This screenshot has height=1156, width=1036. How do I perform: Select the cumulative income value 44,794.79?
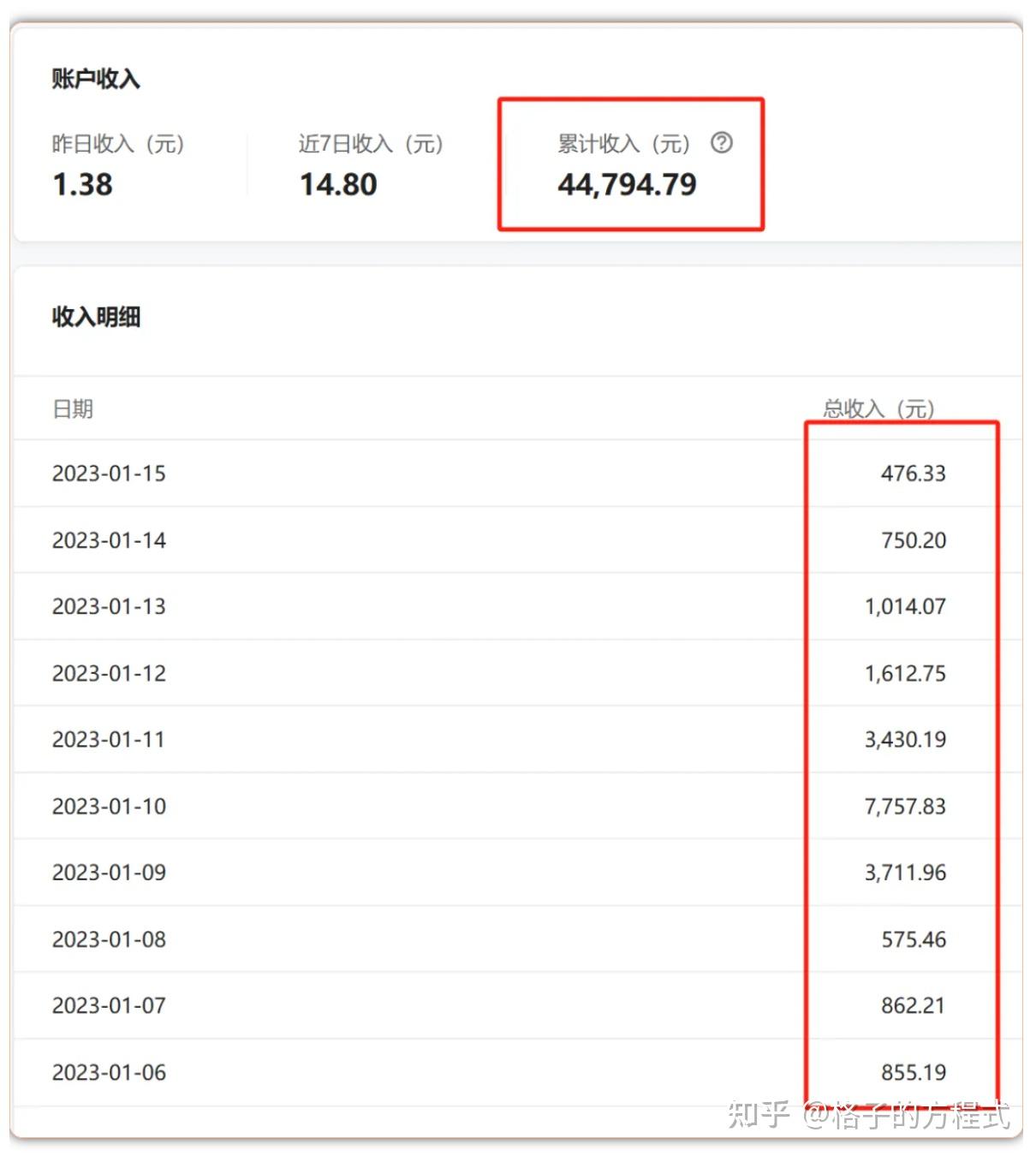pyautogui.click(x=628, y=184)
